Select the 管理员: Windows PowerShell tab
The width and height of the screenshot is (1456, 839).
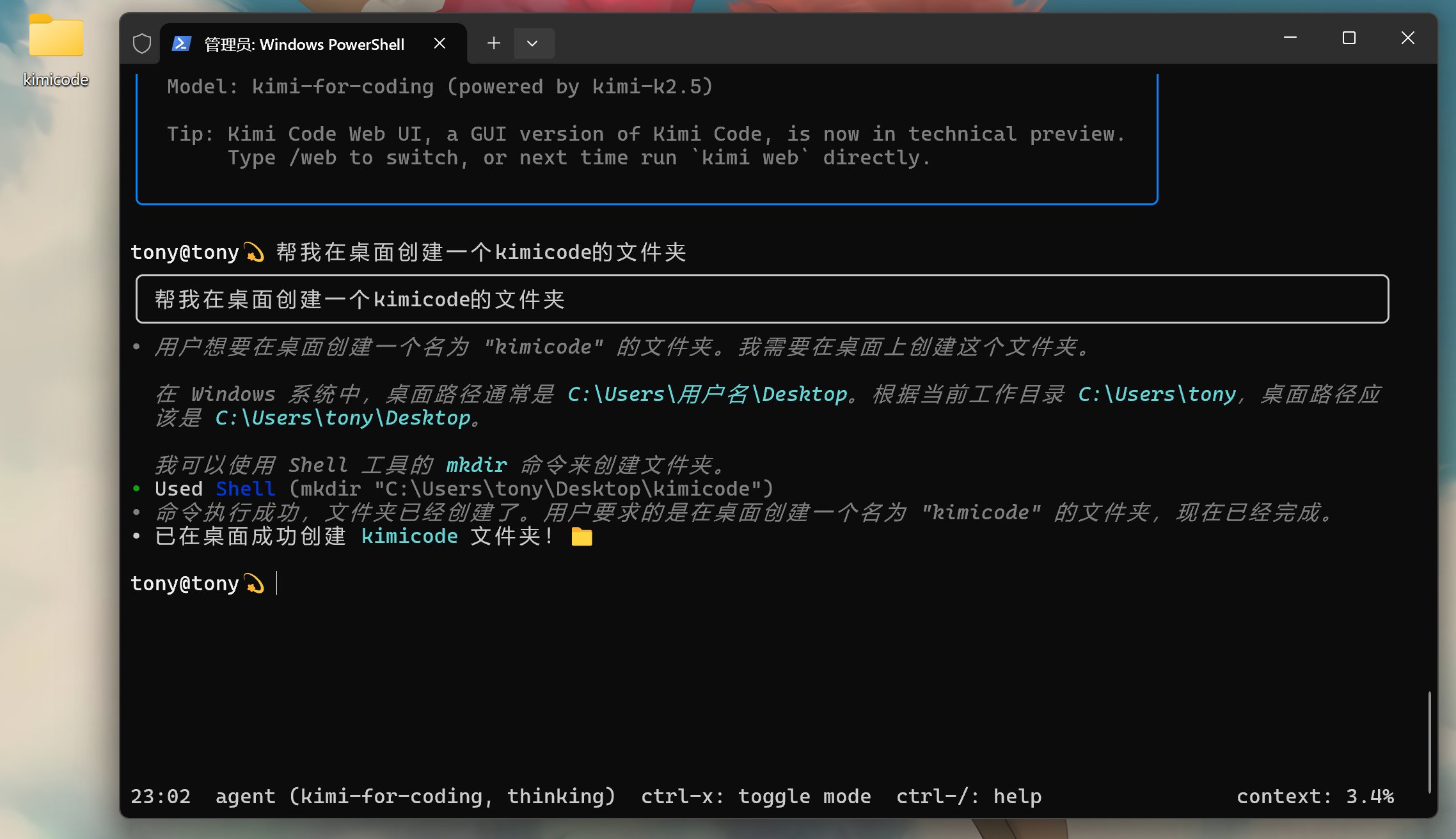coord(304,44)
